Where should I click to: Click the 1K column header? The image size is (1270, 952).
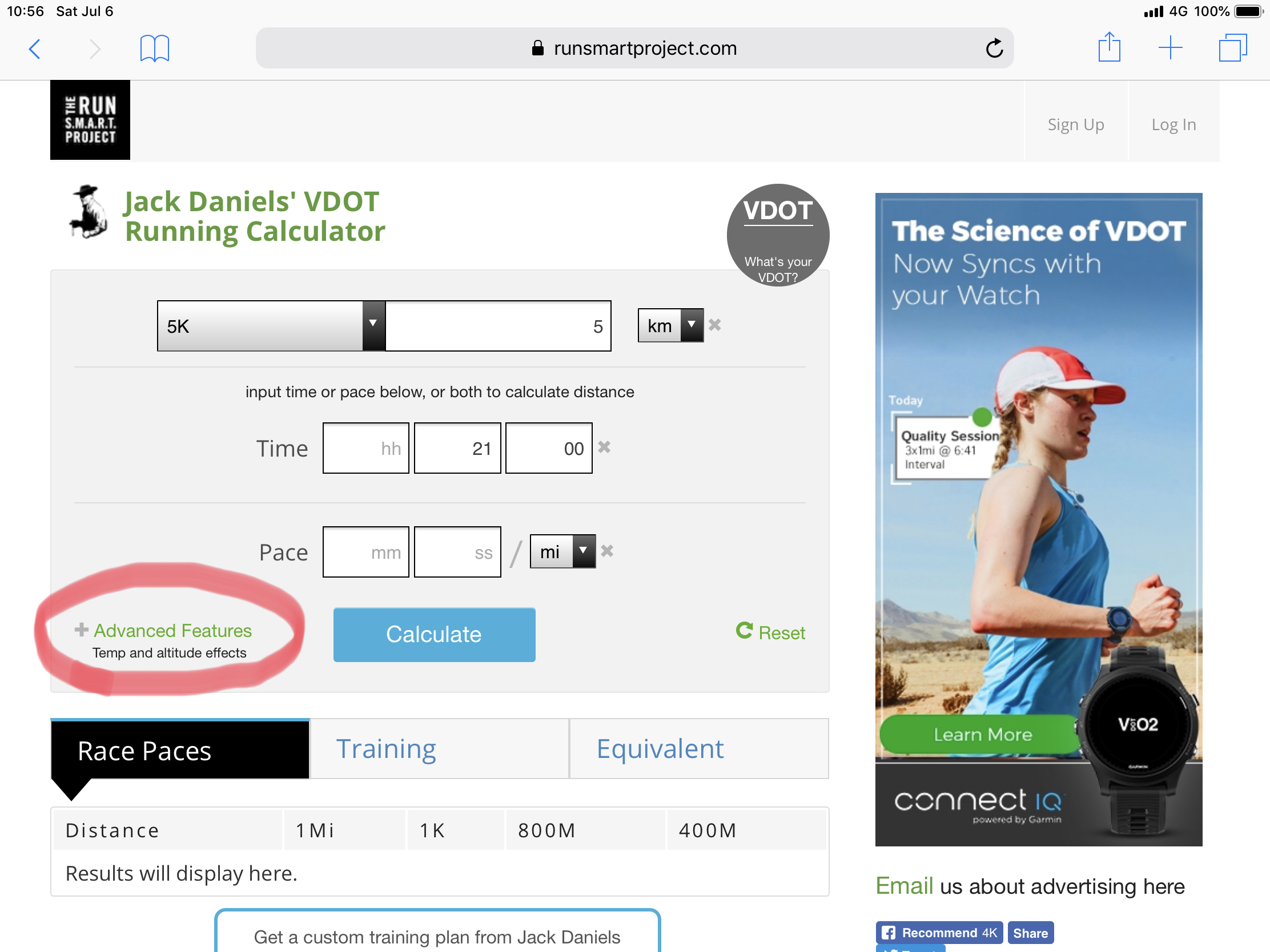455,830
